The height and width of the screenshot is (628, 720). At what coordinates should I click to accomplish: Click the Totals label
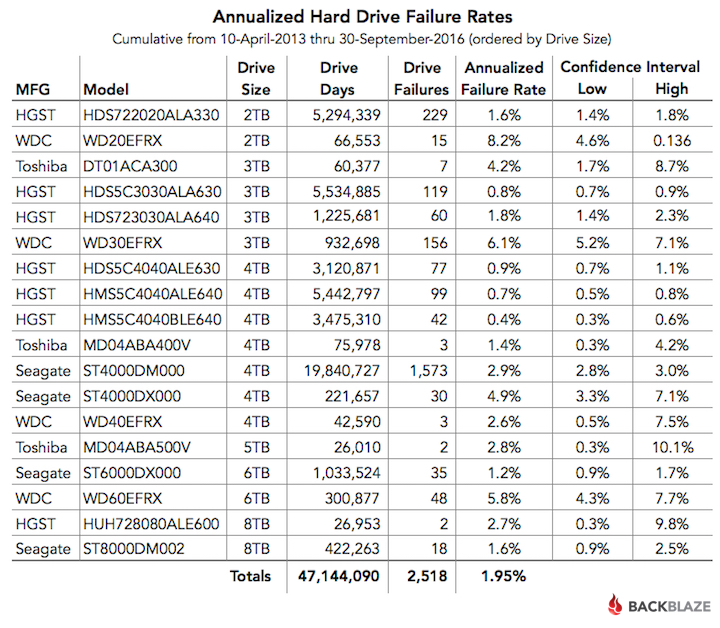250,576
